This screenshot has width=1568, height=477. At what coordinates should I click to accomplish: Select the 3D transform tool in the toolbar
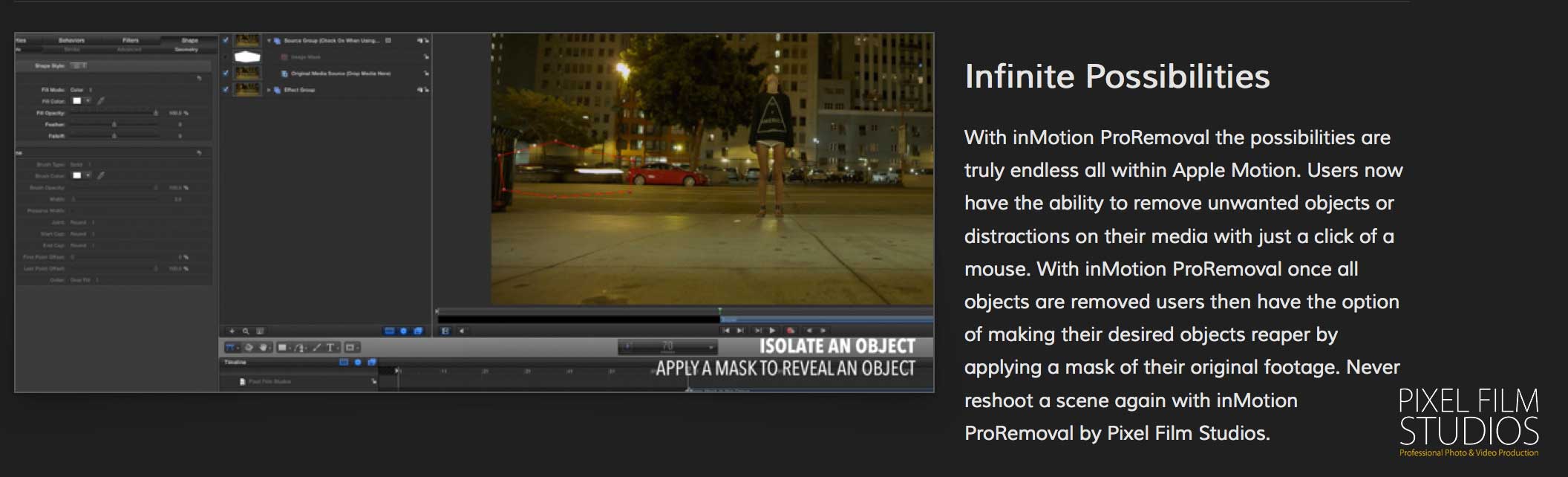(x=249, y=347)
